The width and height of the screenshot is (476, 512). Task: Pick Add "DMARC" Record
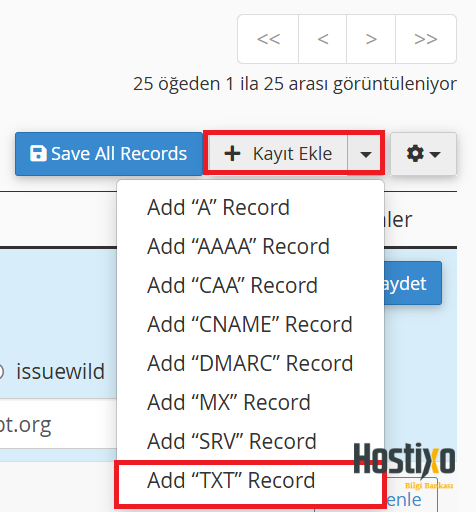[251, 363]
